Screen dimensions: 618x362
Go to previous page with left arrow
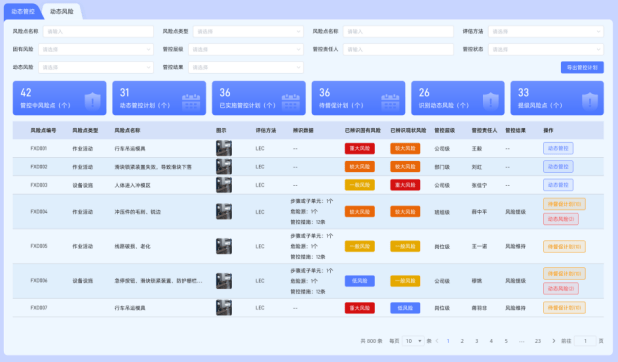click(437, 341)
